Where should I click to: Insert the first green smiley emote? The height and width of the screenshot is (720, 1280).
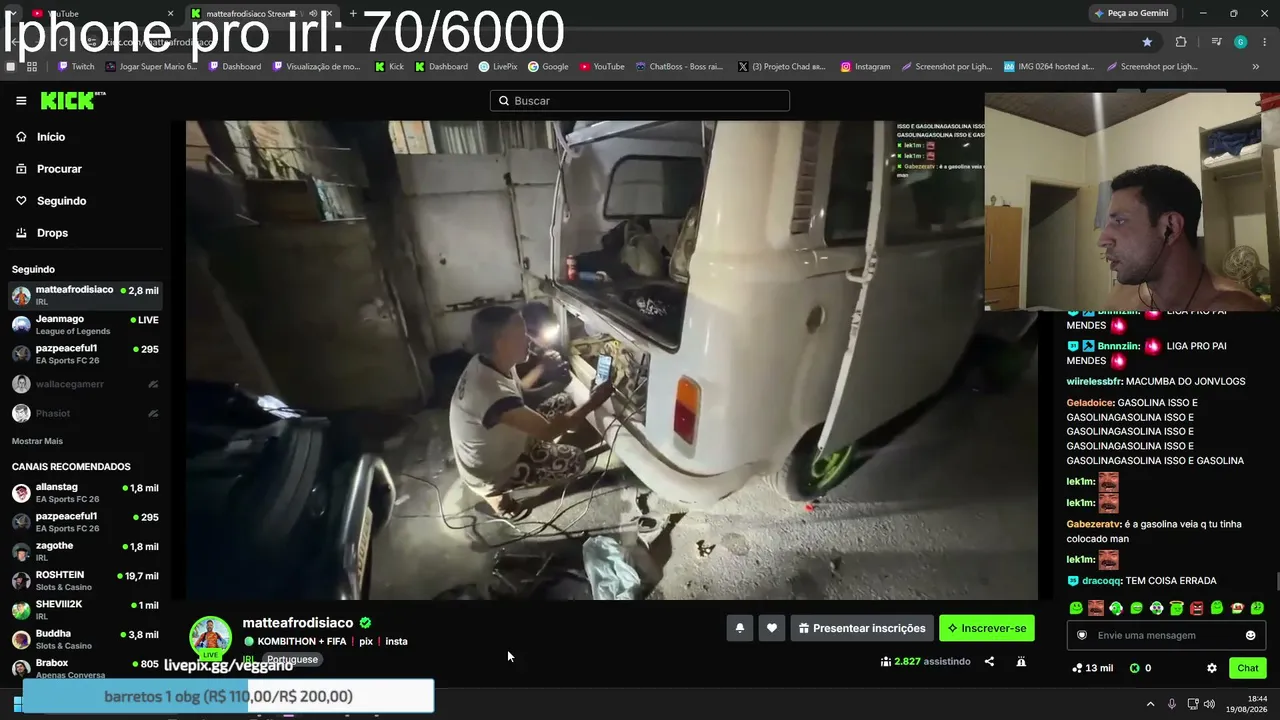pos(1076,608)
